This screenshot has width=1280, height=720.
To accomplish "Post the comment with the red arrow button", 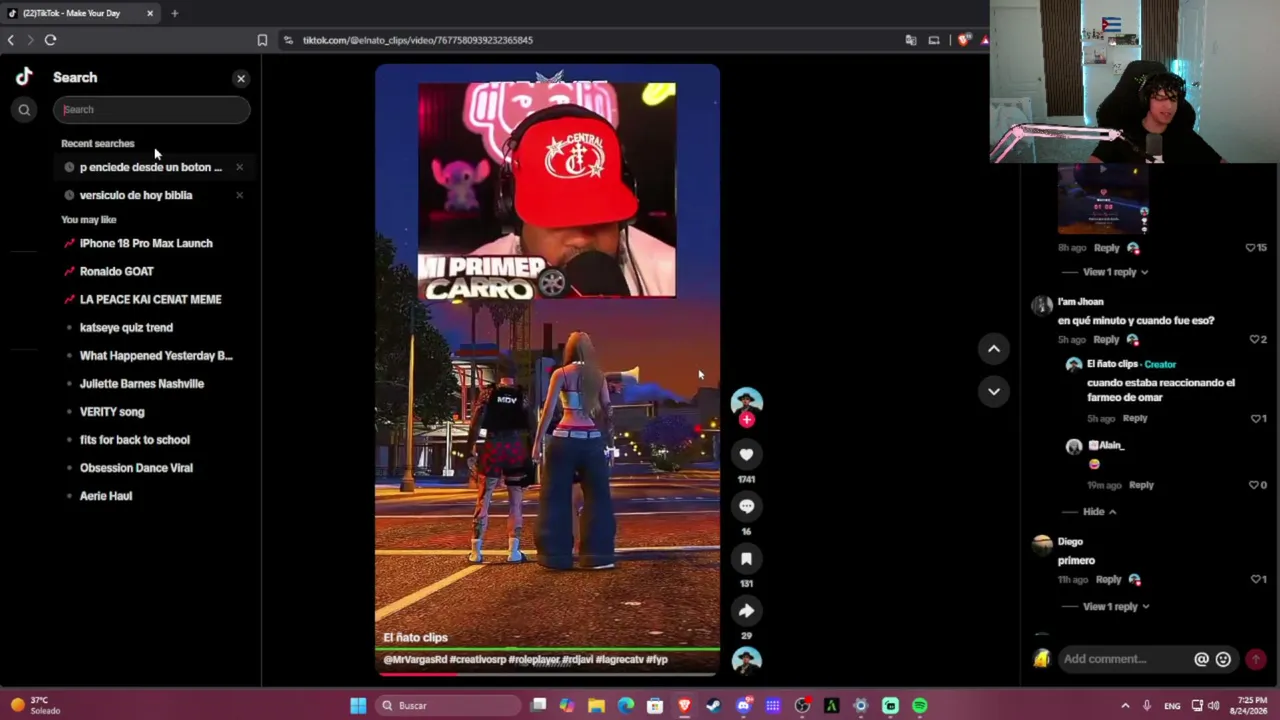I will tap(1256, 659).
